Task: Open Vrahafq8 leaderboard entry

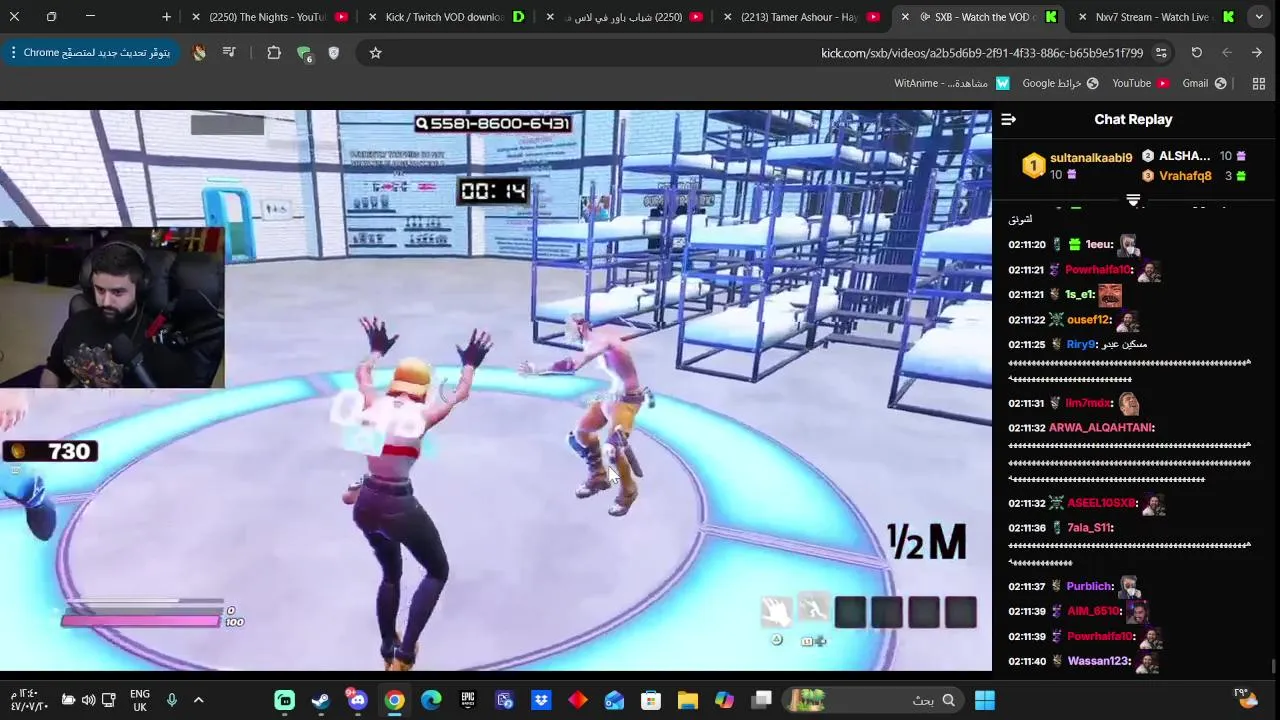Action: [x=1185, y=176]
